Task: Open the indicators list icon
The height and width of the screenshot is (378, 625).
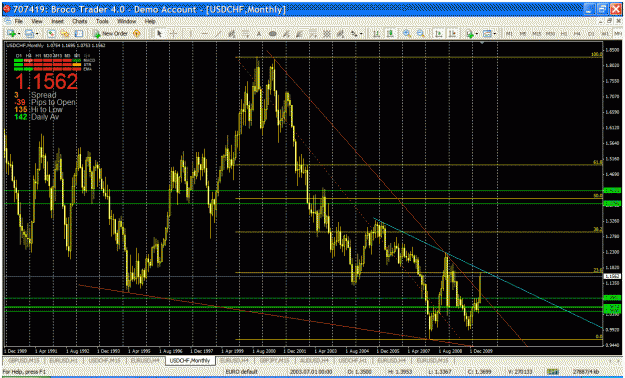Action: (470, 34)
